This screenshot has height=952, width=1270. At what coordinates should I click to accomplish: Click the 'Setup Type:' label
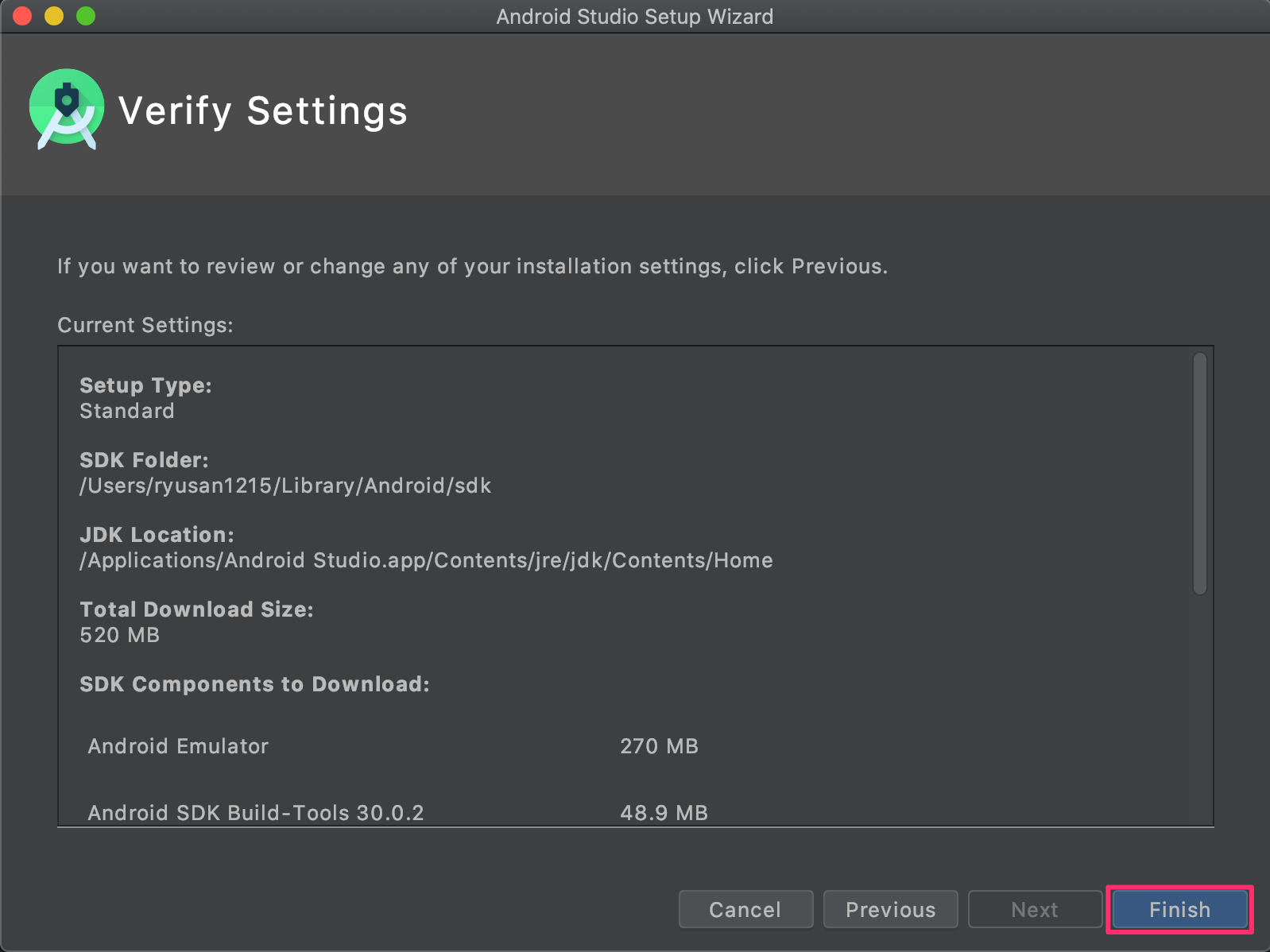pos(146,385)
